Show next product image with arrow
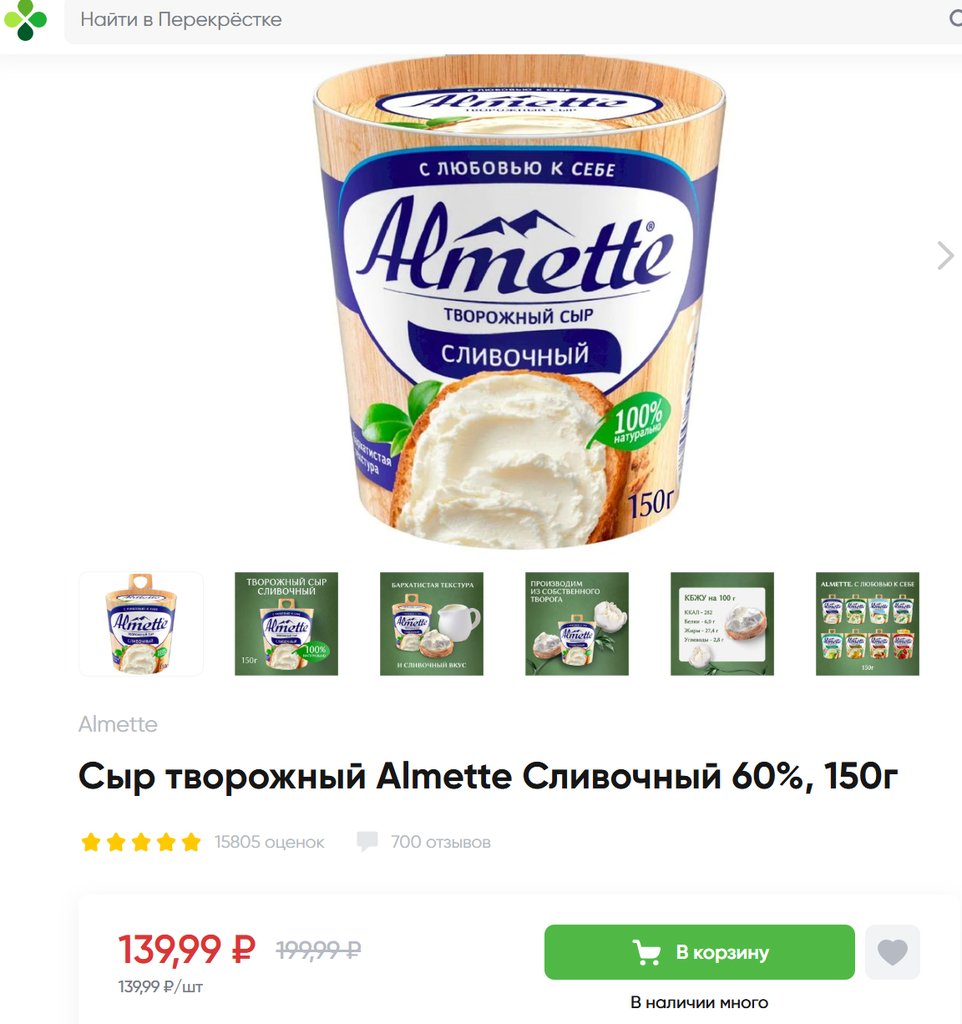 click(x=945, y=255)
